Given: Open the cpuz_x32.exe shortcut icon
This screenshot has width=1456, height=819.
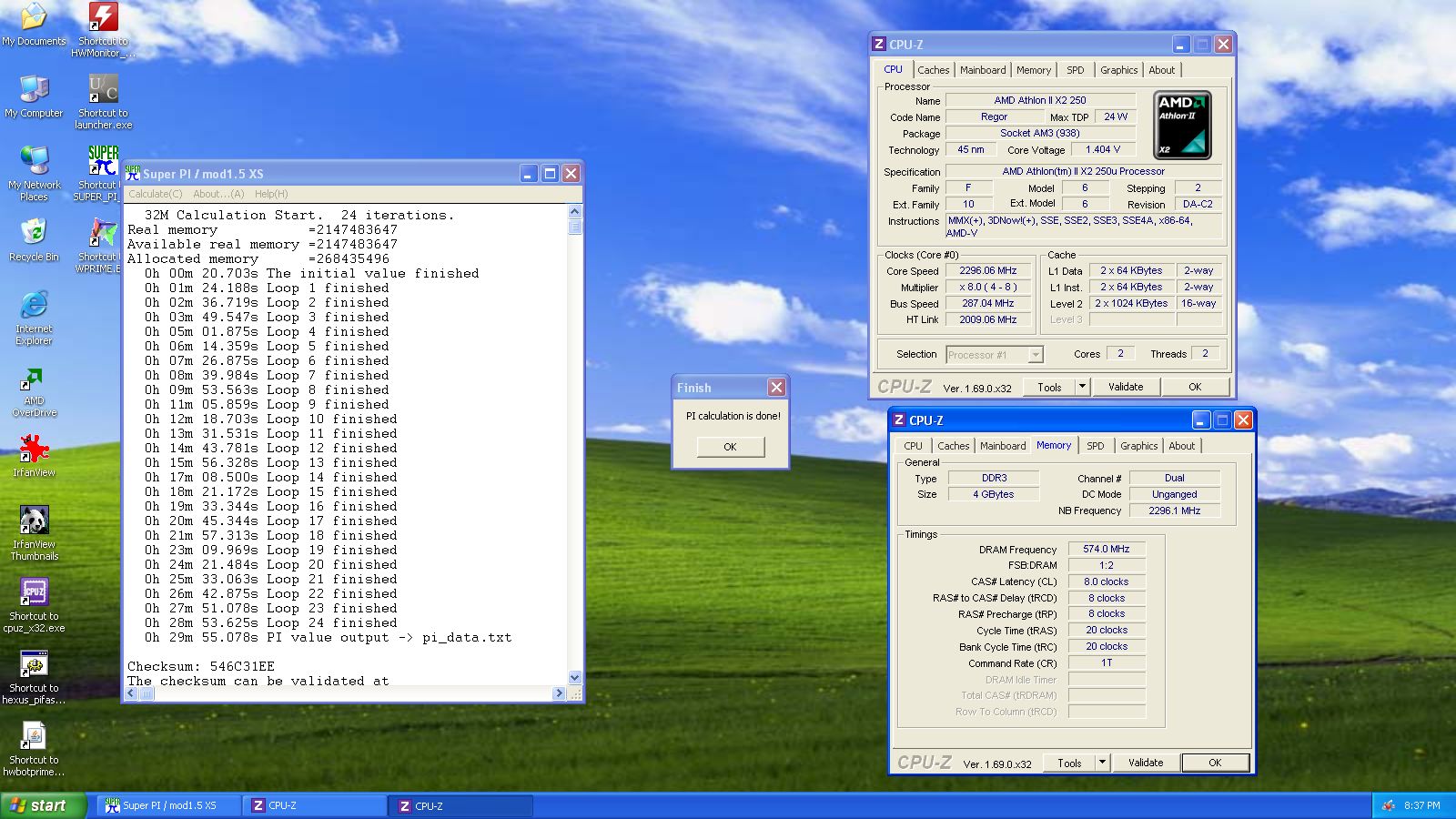Looking at the screenshot, I should pos(34,592).
